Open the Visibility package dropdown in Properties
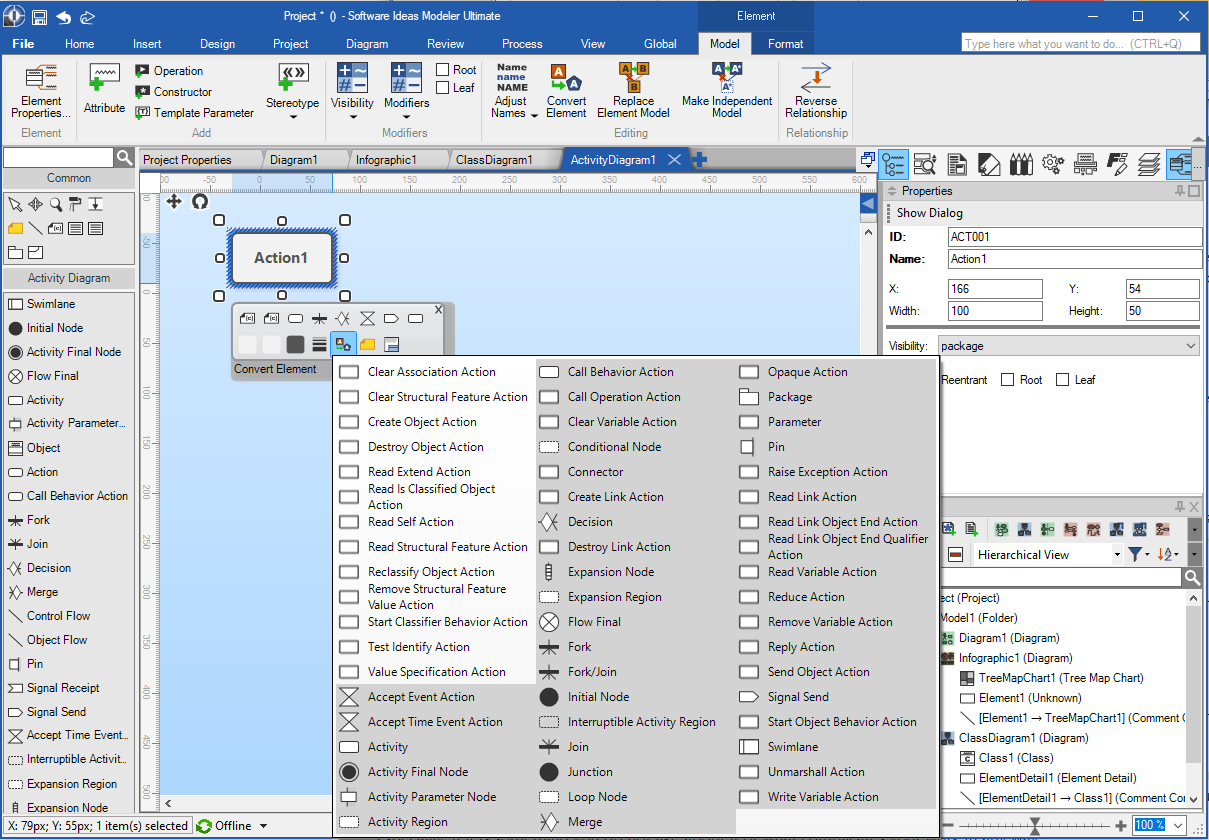1209x840 pixels. coord(1068,346)
